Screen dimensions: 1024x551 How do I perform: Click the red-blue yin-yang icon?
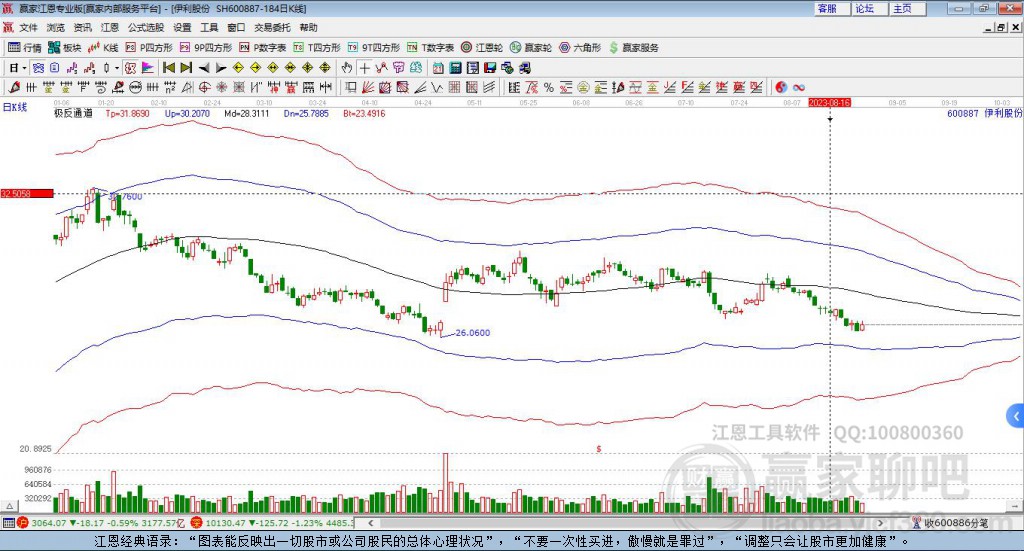[781, 87]
